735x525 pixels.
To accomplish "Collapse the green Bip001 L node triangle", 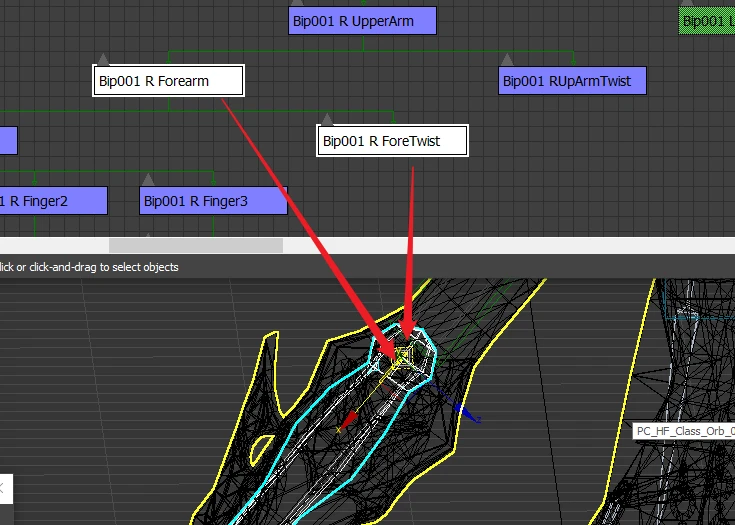I will 687,2.
